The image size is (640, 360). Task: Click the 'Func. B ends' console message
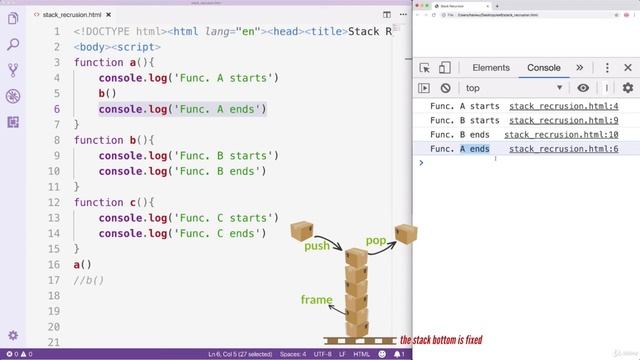click(460, 135)
